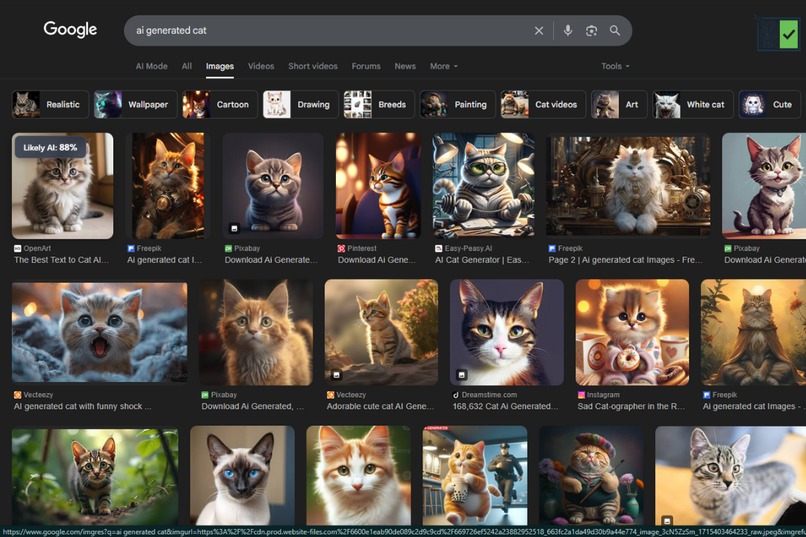Click the magnifying glass search icon
806x537 pixels.
pyautogui.click(x=615, y=30)
